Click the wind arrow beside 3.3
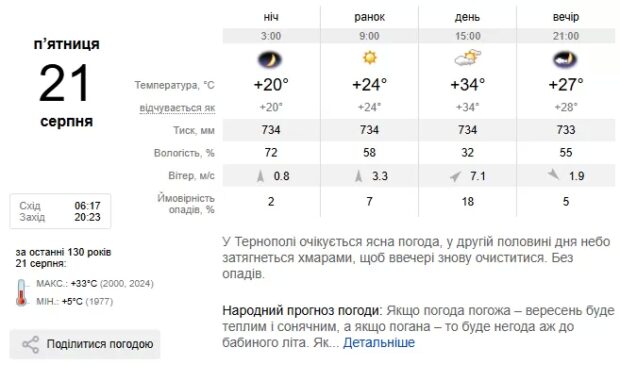The image size is (620, 381). (358, 176)
